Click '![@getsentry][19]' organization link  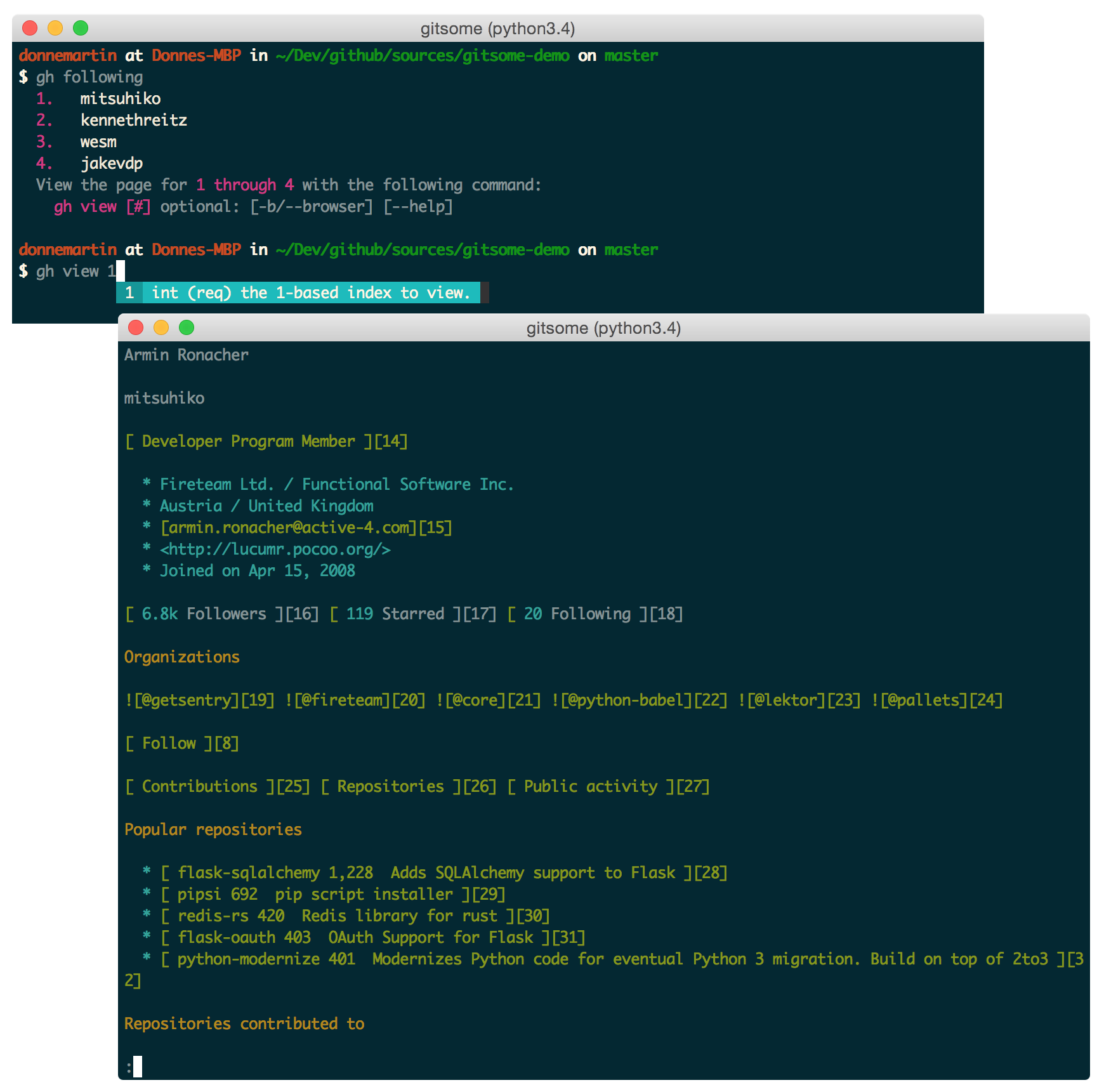point(200,700)
